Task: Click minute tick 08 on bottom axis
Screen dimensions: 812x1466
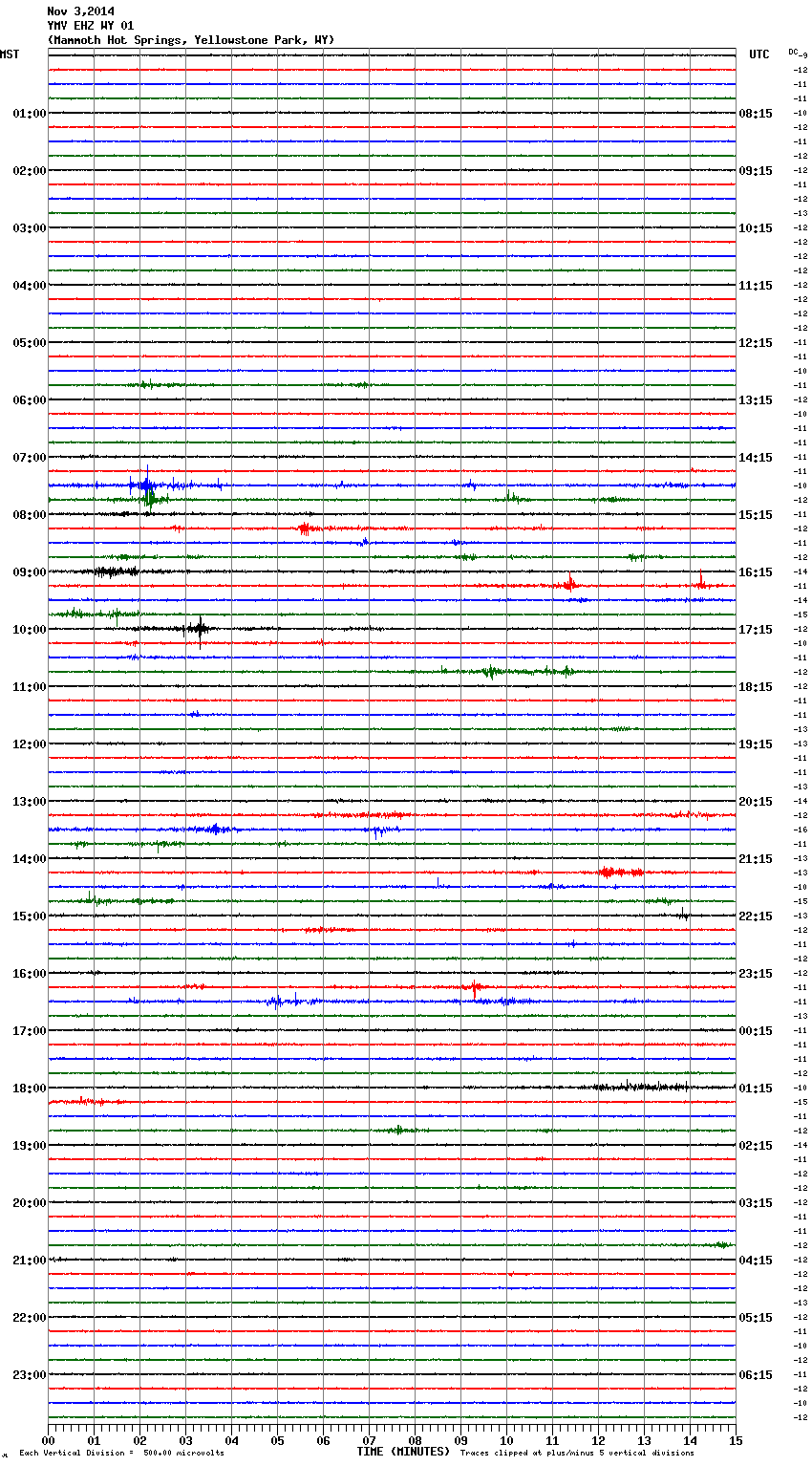Action: tap(415, 1441)
